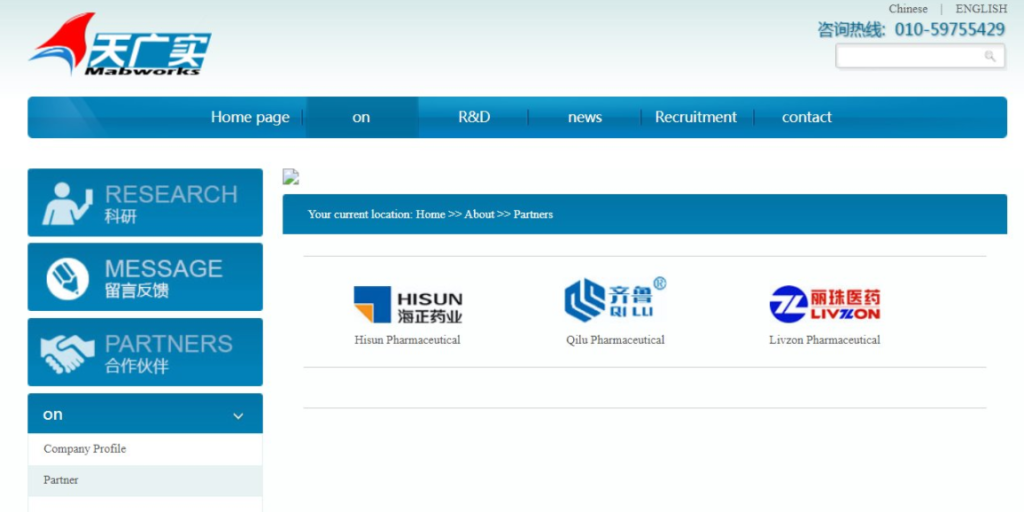Click the MESSAGE banner heading
The width and height of the screenshot is (1024, 512).
click(x=164, y=269)
